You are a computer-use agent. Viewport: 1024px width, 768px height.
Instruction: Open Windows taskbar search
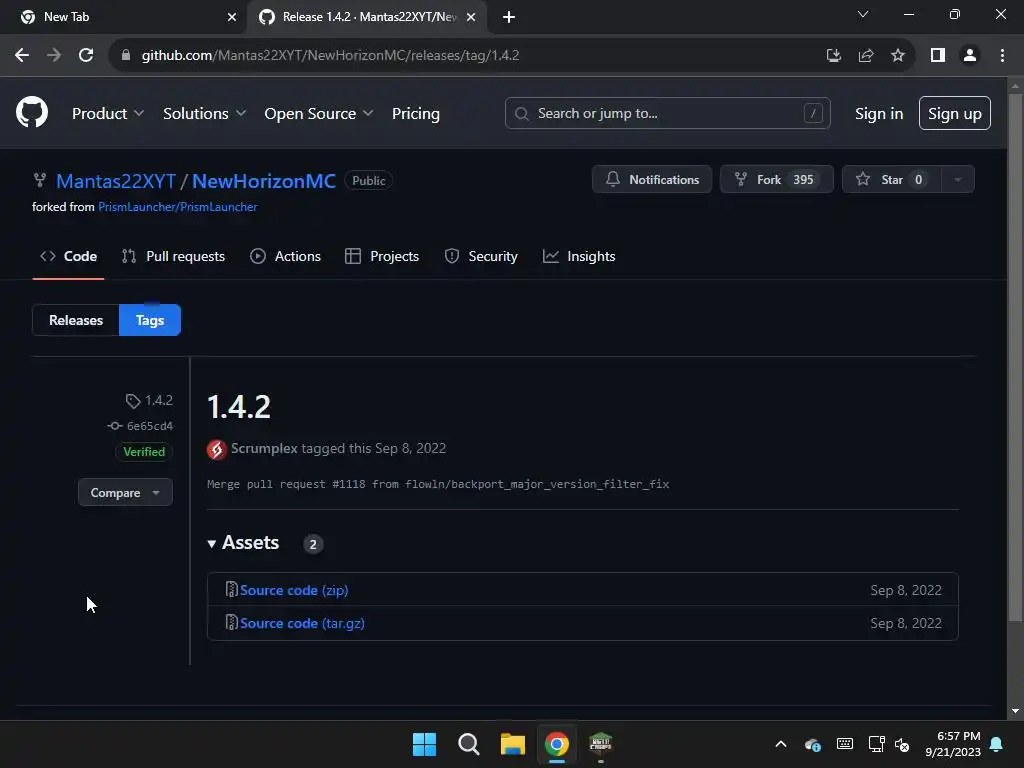pos(469,744)
